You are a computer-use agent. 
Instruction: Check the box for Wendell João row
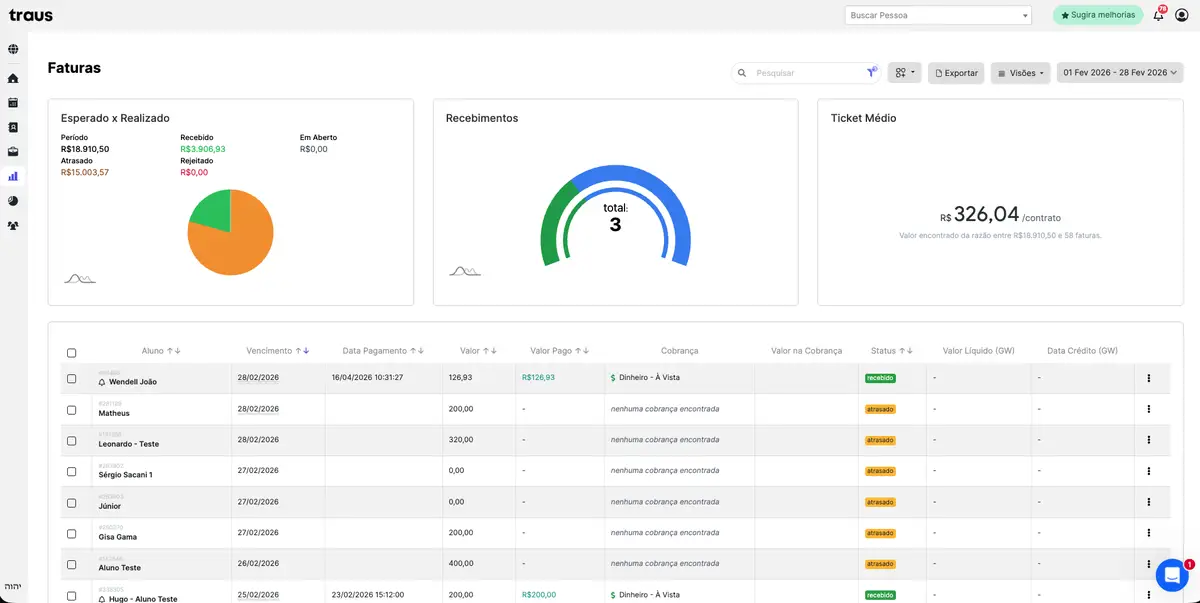click(x=71, y=379)
